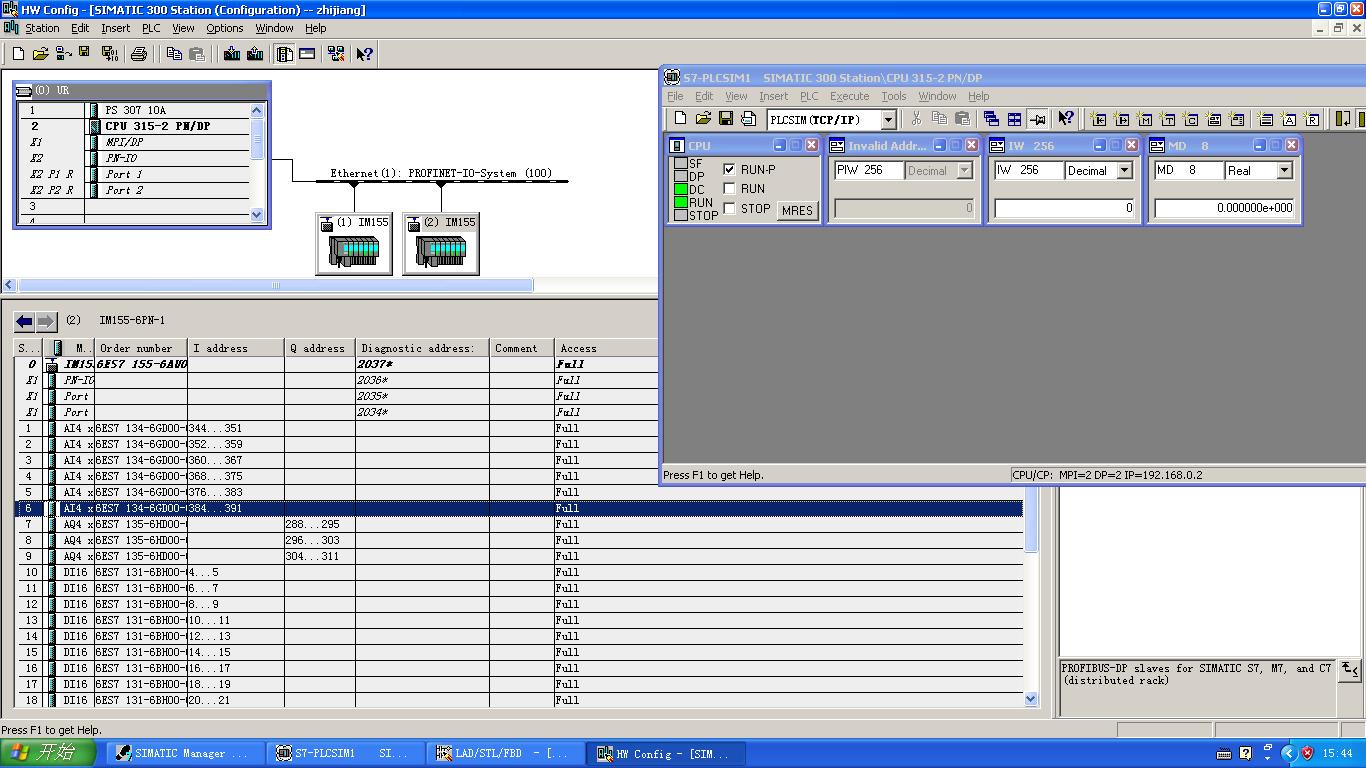Insert a Bit Memory view in PLCSIM
1366x768 pixels.
click(x=1144, y=119)
